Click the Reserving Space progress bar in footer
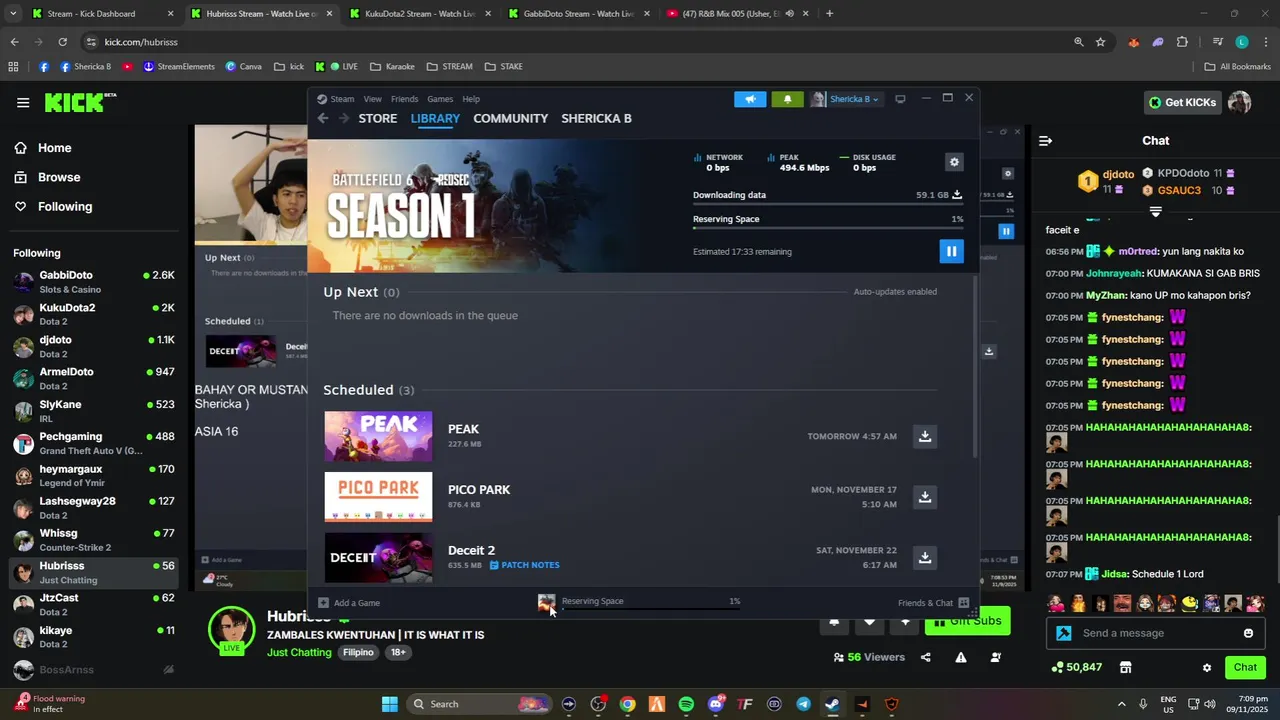Image resolution: width=1280 pixels, height=720 pixels. (x=650, y=608)
